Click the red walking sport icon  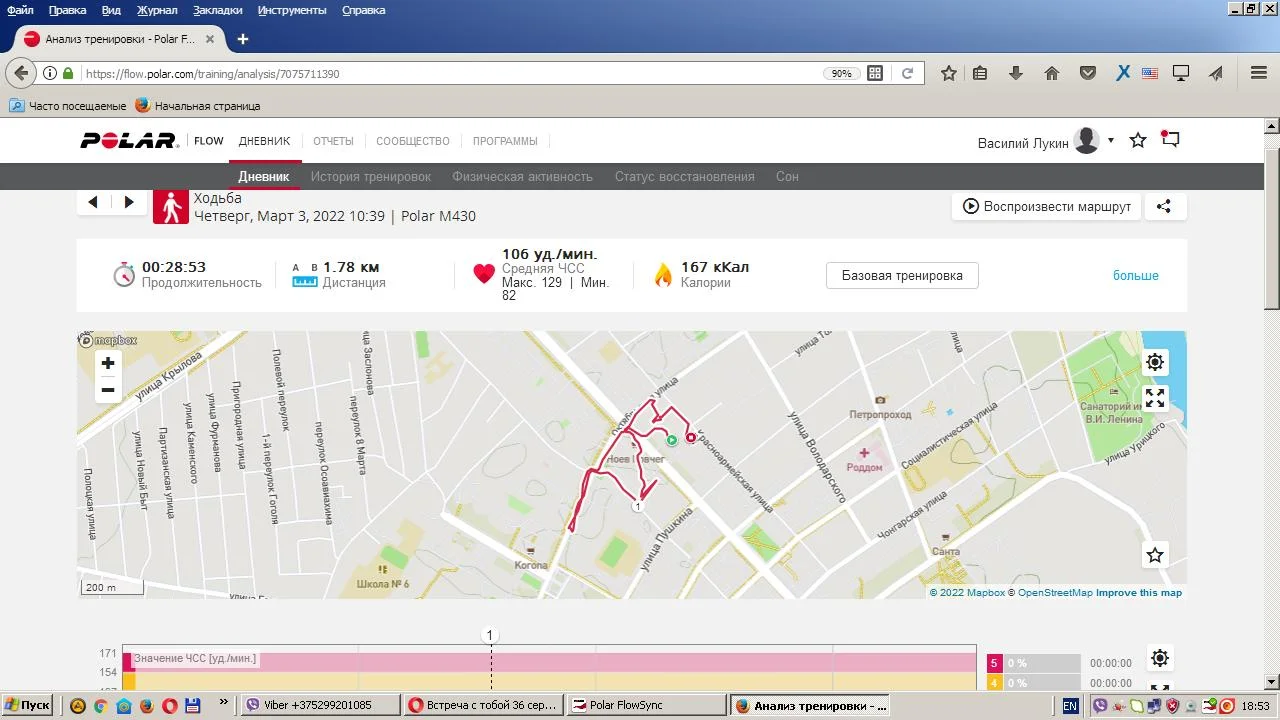click(171, 206)
